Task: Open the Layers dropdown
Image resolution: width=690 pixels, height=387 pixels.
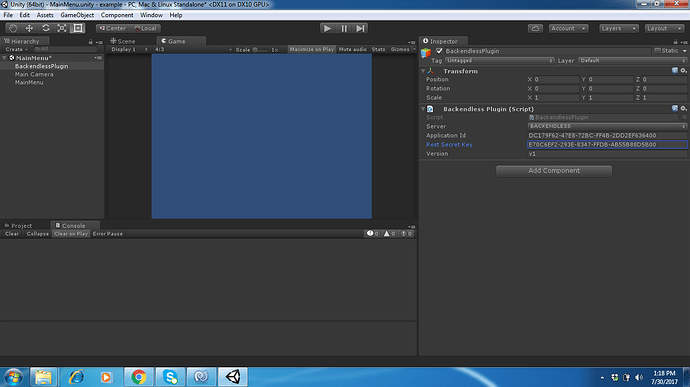Action: pyautogui.click(x=618, y=28)
